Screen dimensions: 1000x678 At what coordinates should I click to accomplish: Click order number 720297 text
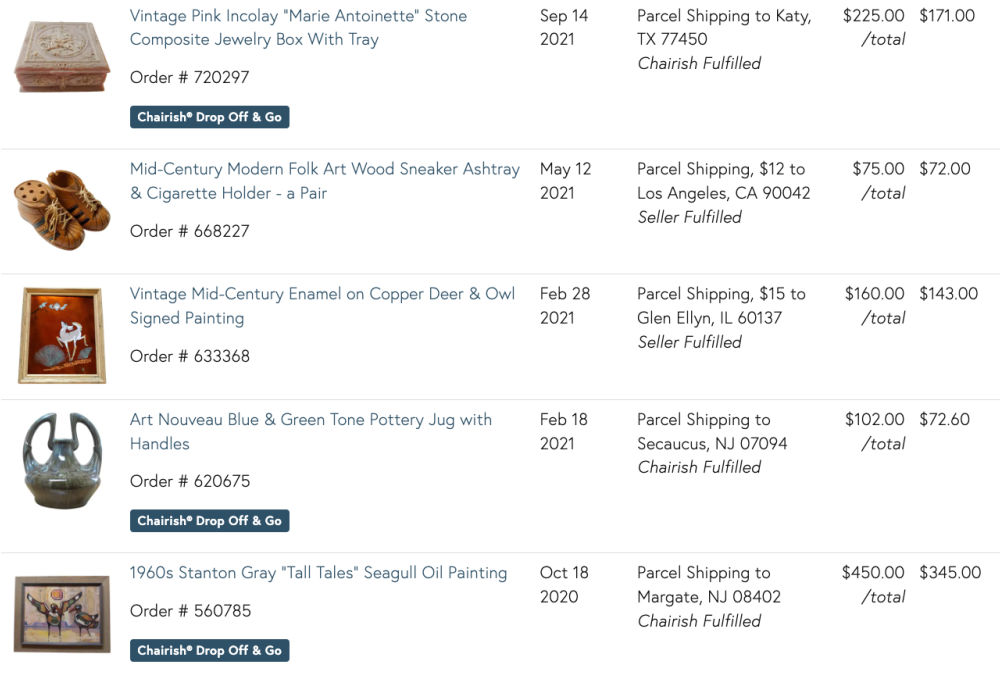coord(190,77)
